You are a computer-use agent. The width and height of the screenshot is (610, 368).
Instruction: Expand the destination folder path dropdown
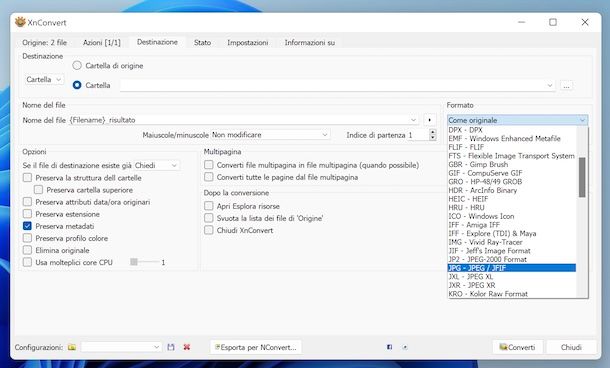tap(550, 85)
